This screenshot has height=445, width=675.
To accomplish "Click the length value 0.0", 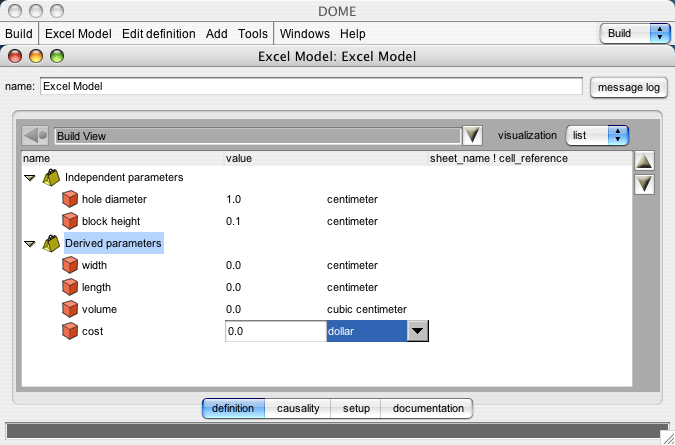I will point(233,287).
